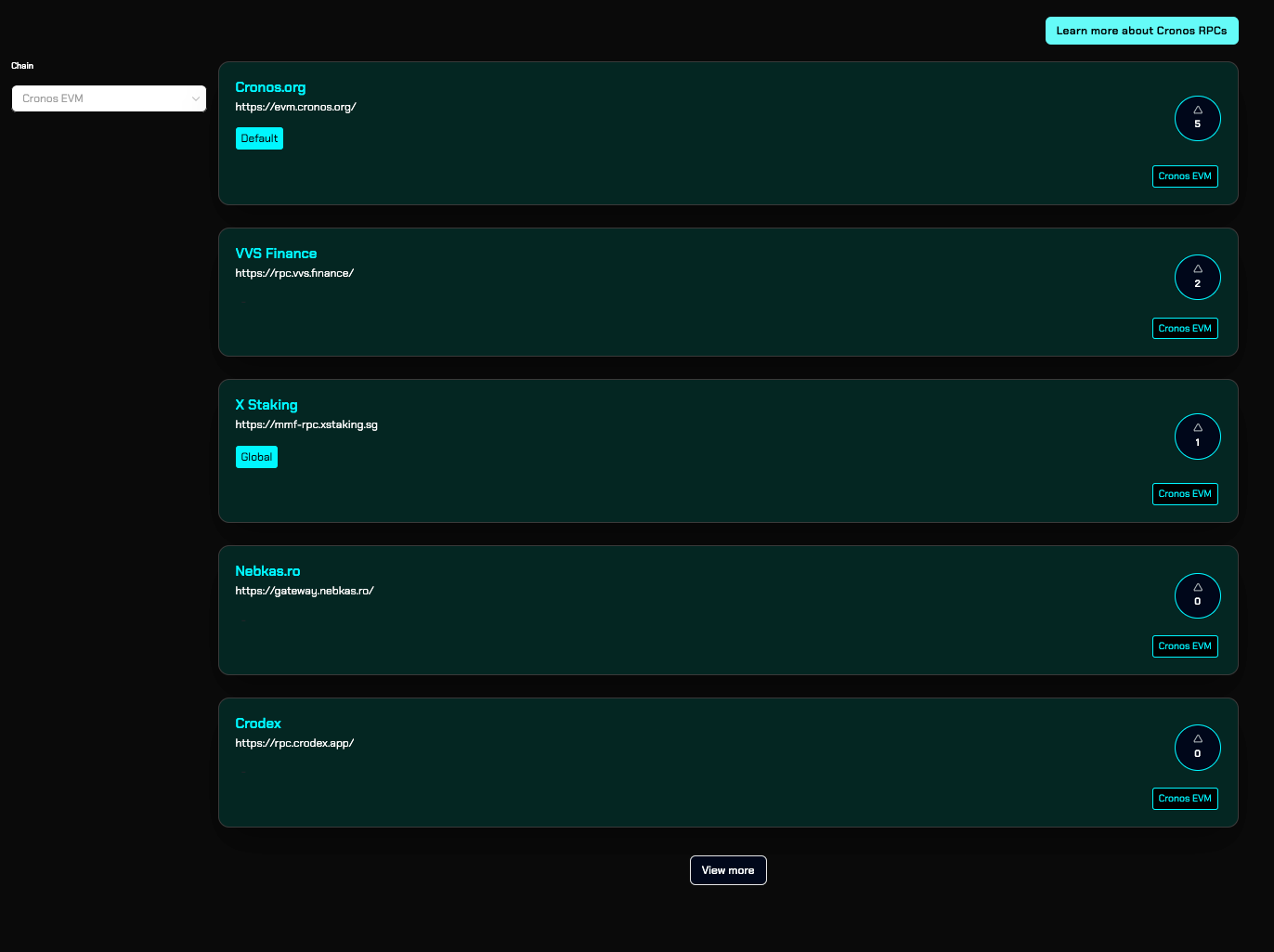Screen dimensions: 1274x952
Task: Click Cronos EVM tag on Crodex card
Action: point(1185,799)
